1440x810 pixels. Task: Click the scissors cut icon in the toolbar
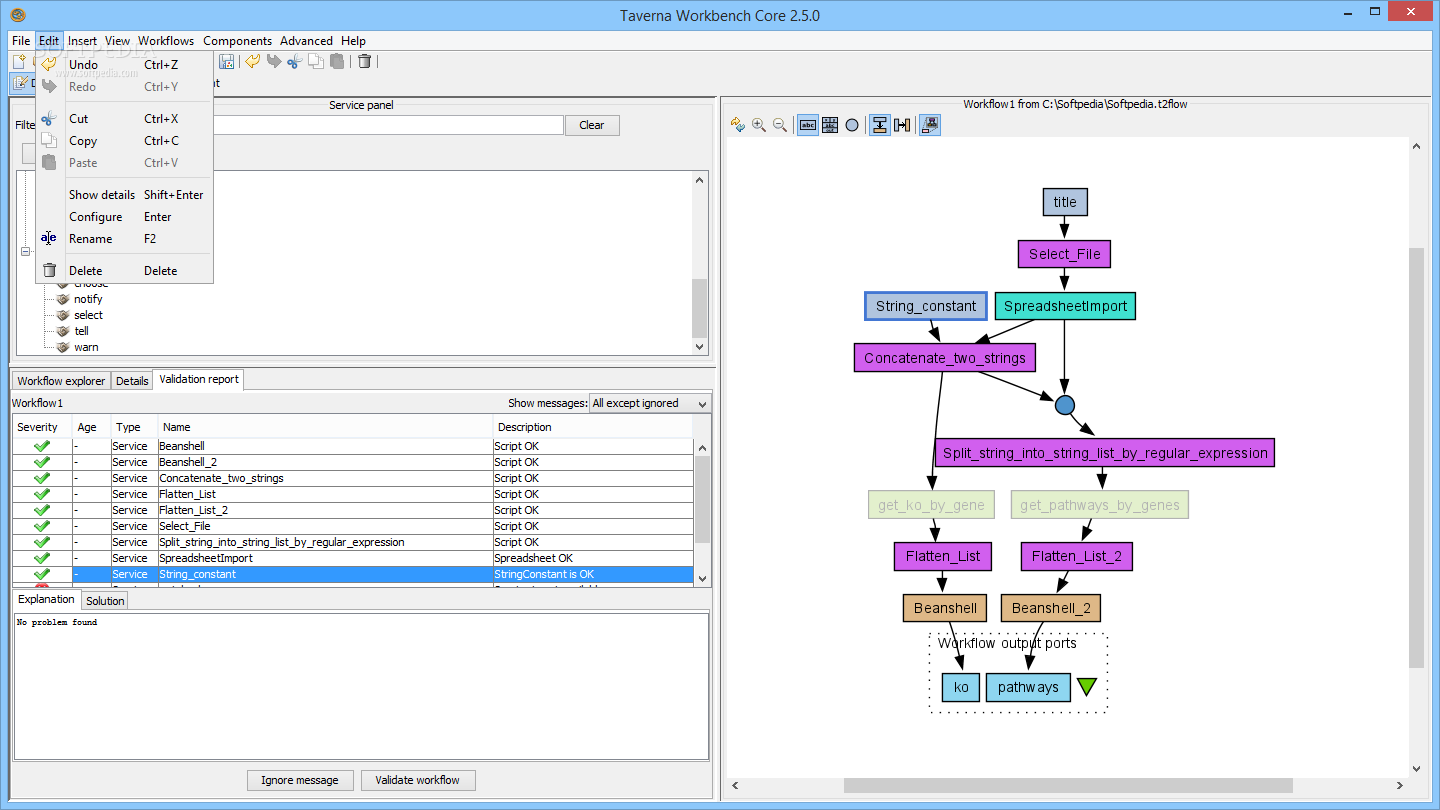click(x=294, y=62)
